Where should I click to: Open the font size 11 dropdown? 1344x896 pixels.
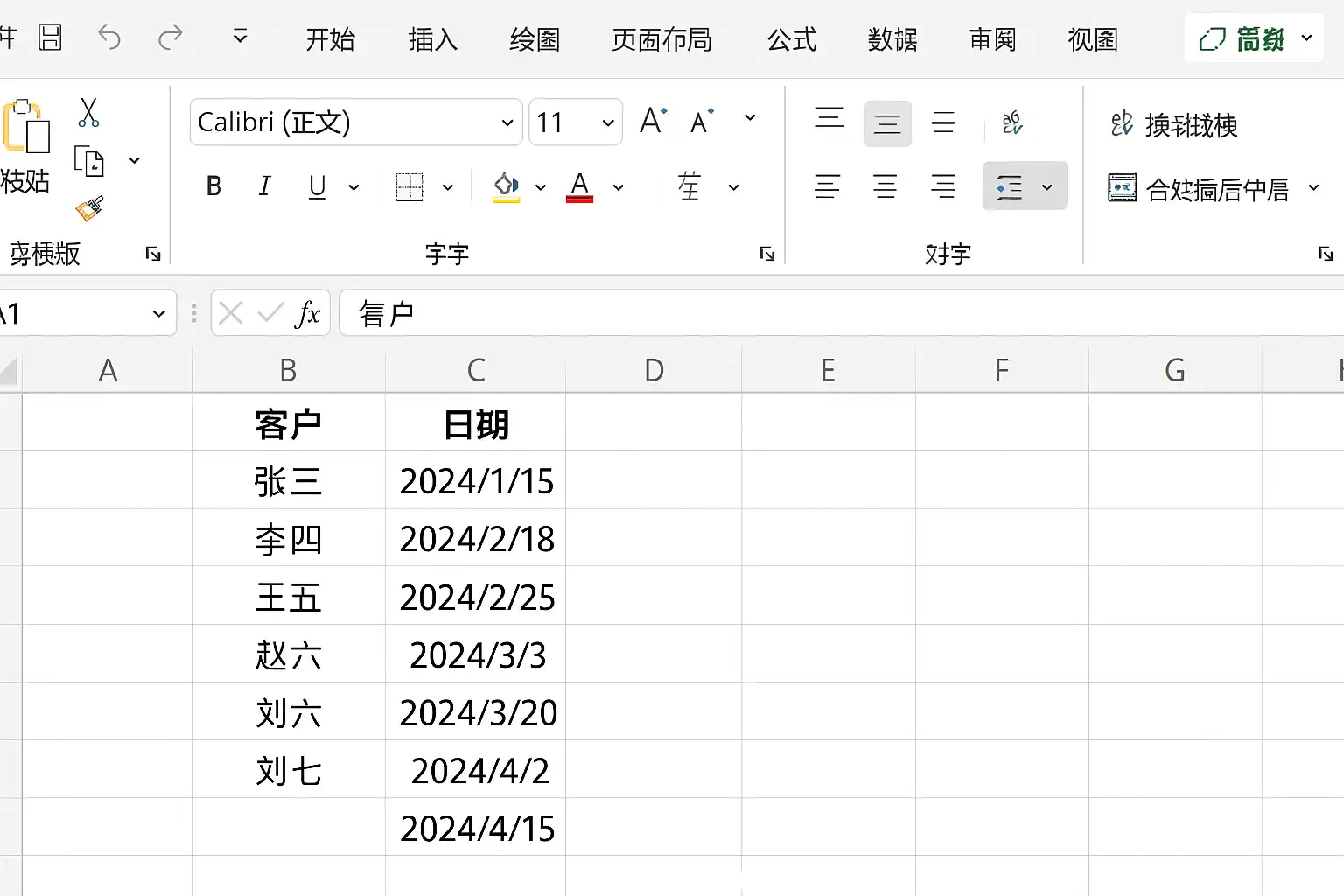[608, 122]
